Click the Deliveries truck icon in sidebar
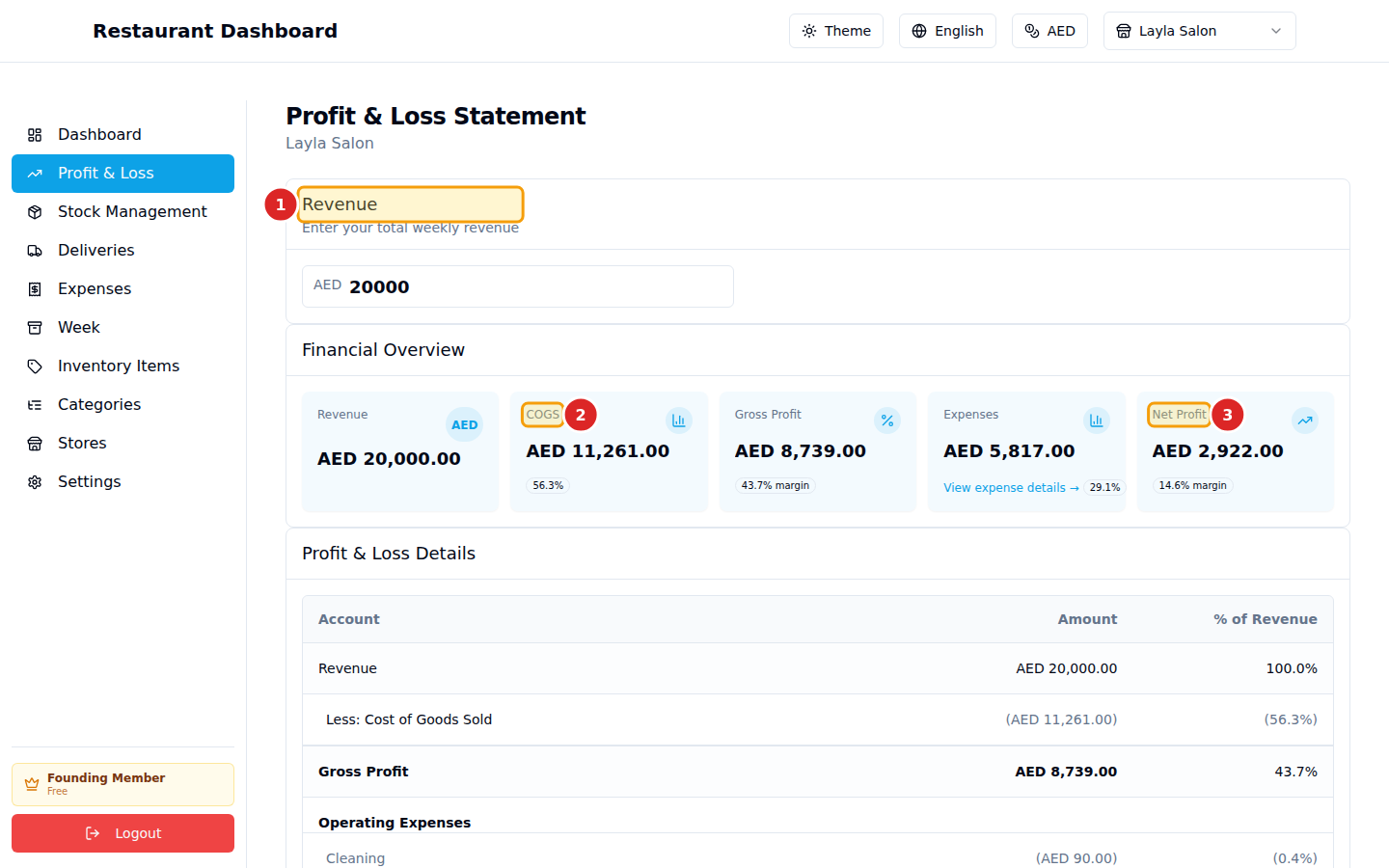1389x868 pixels. coord(35,251)
